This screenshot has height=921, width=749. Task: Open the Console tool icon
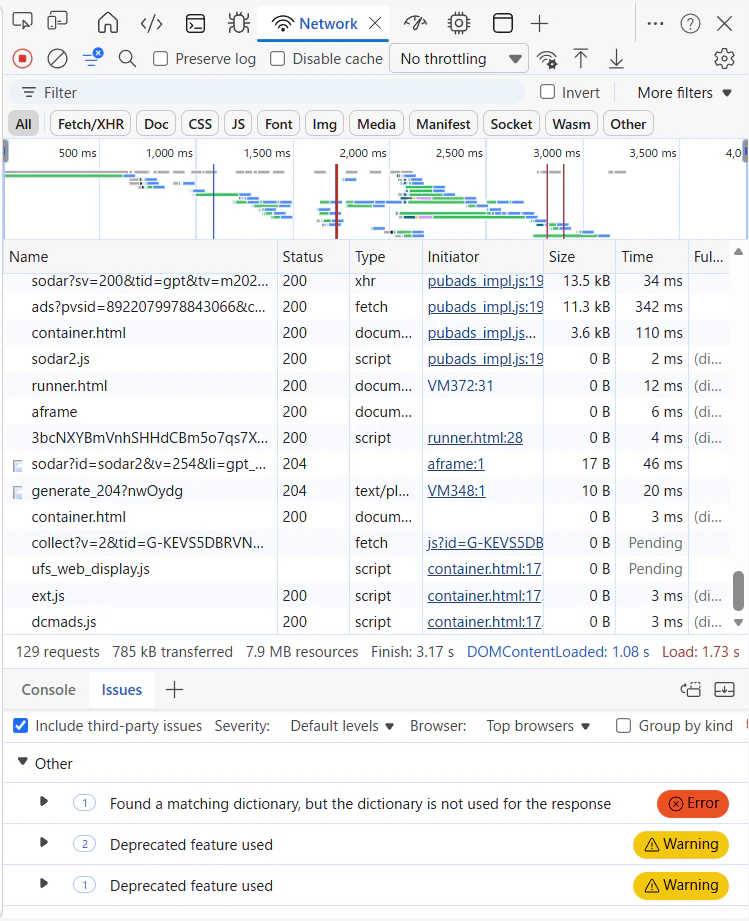click(x=195, y=23)
